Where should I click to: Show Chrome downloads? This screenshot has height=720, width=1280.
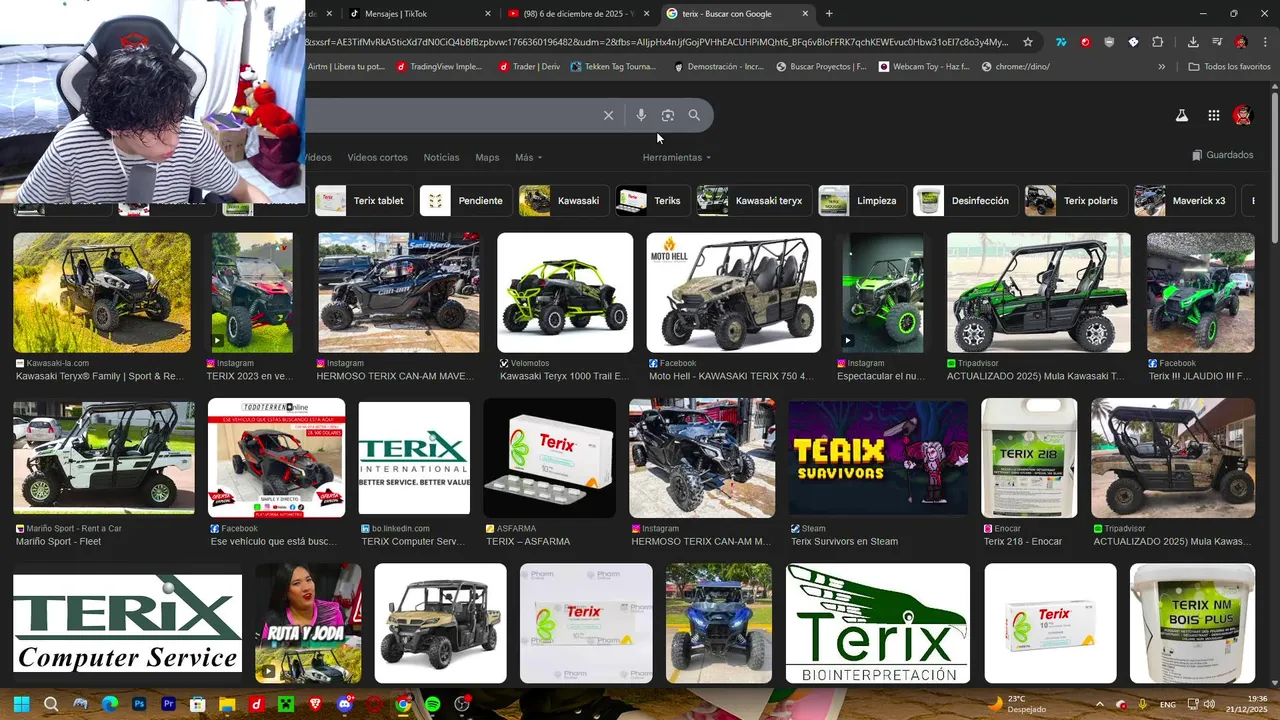[1193, 42]
